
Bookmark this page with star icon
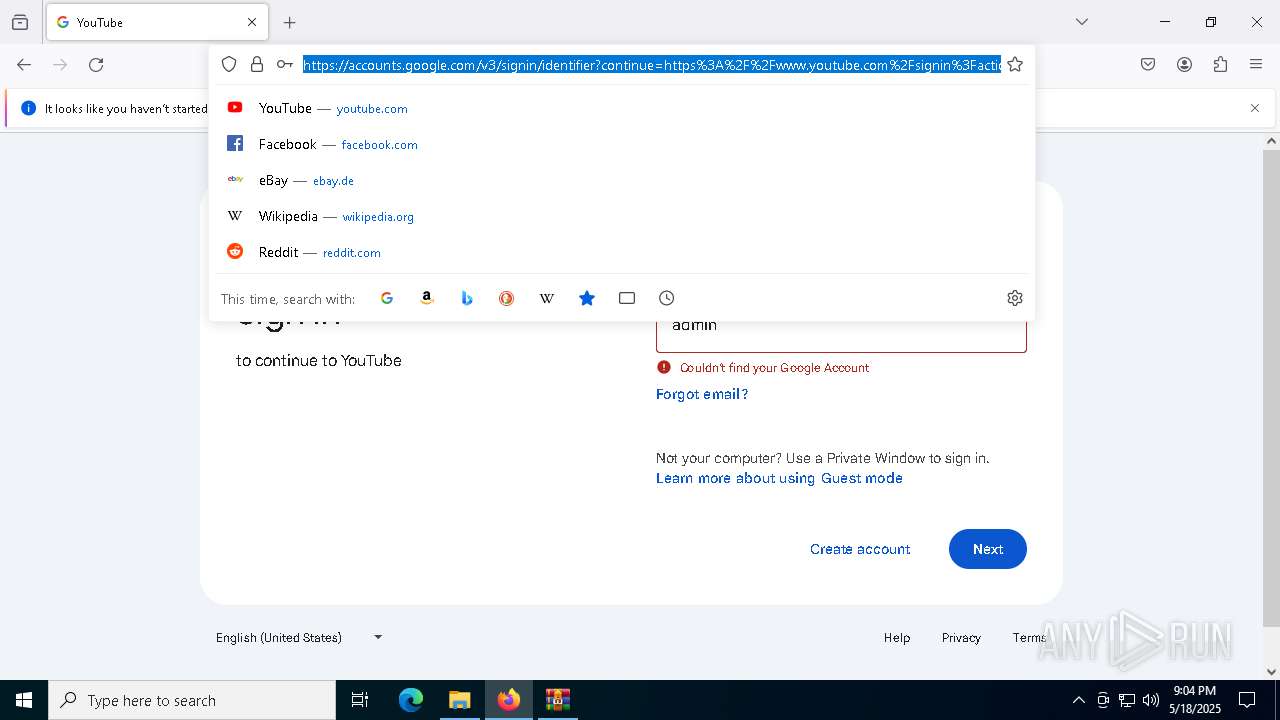1015,64
